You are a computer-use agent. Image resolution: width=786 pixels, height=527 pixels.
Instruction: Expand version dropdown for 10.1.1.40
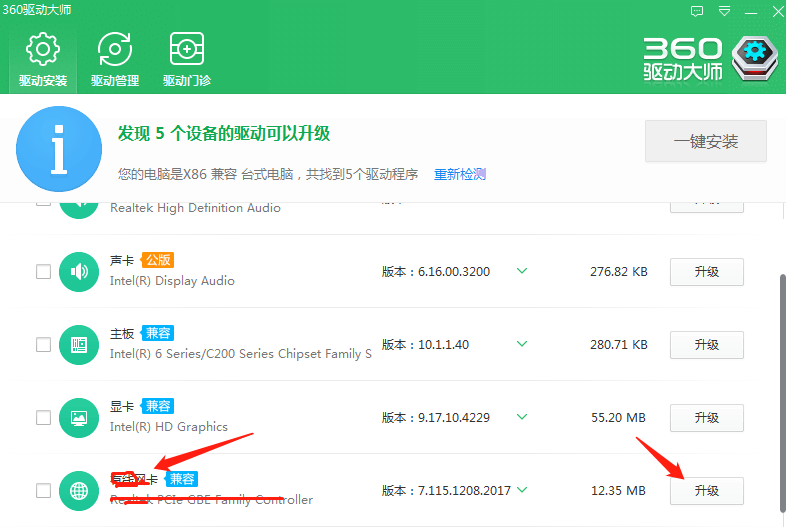[x=522, y=344]
